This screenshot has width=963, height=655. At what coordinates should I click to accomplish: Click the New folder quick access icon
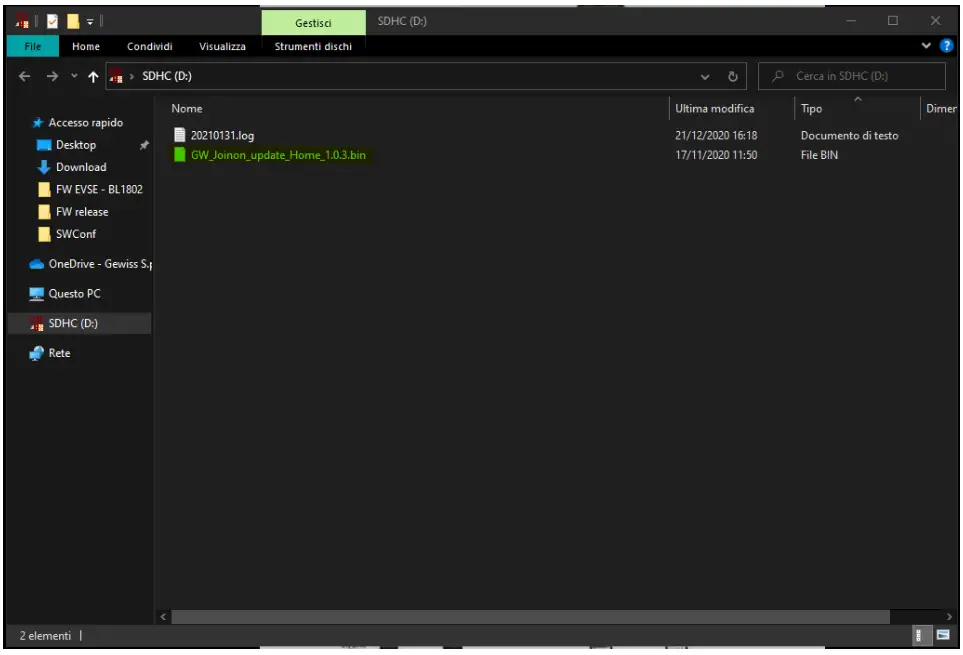73,21
